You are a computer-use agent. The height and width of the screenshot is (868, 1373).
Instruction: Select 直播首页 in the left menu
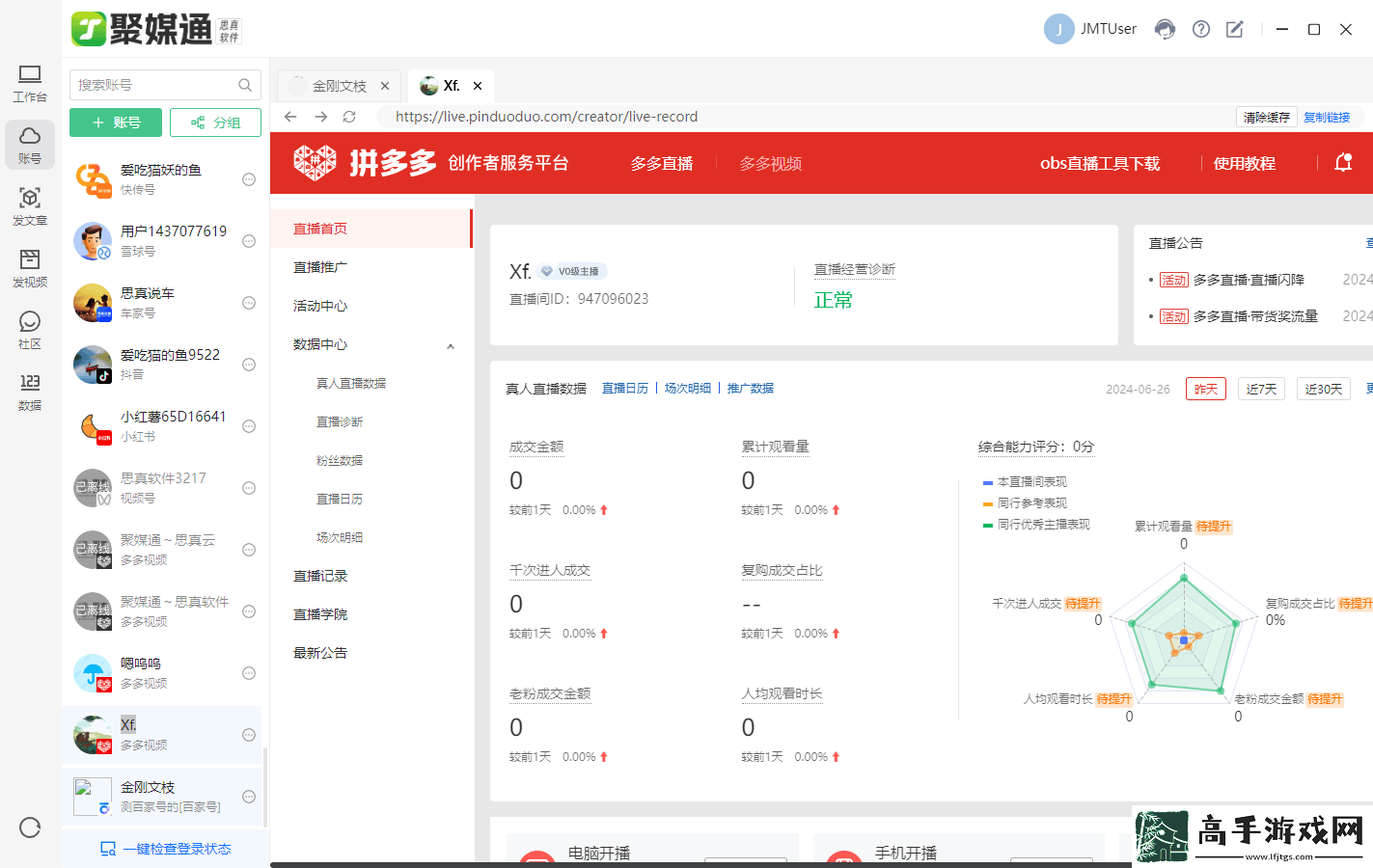[x=371, y=229]
